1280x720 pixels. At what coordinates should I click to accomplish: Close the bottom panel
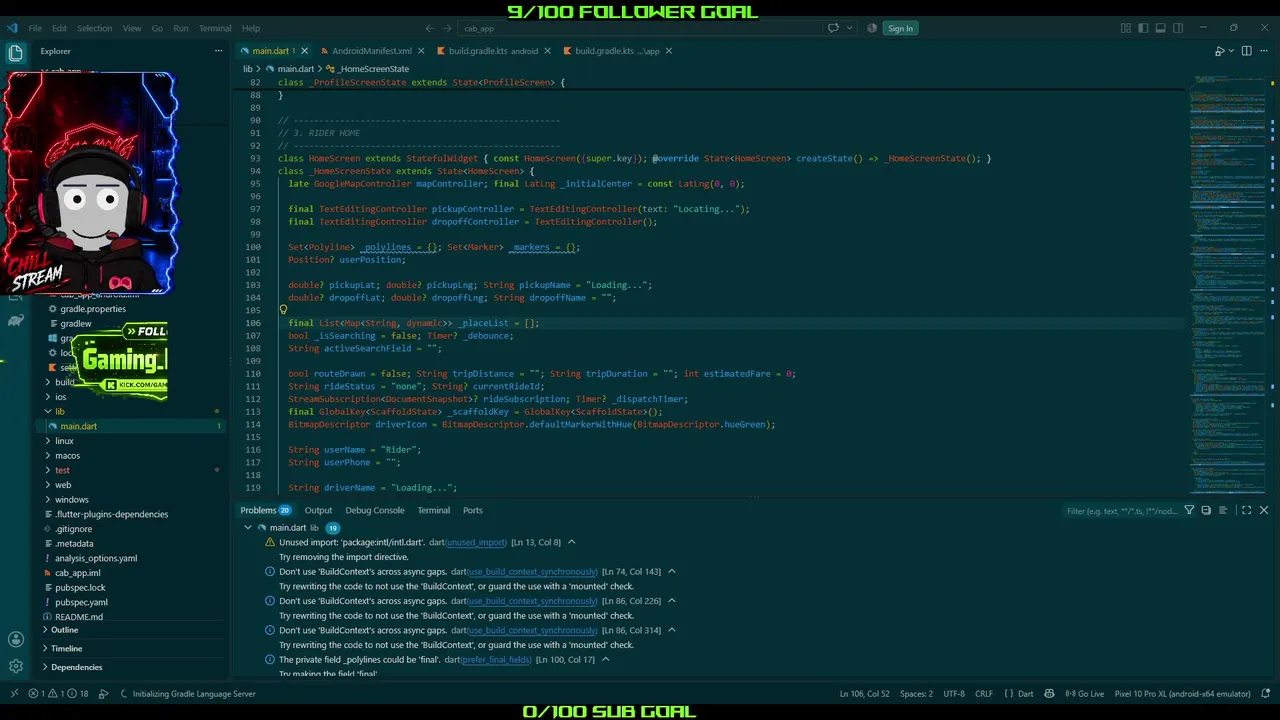pos(1264,510)
